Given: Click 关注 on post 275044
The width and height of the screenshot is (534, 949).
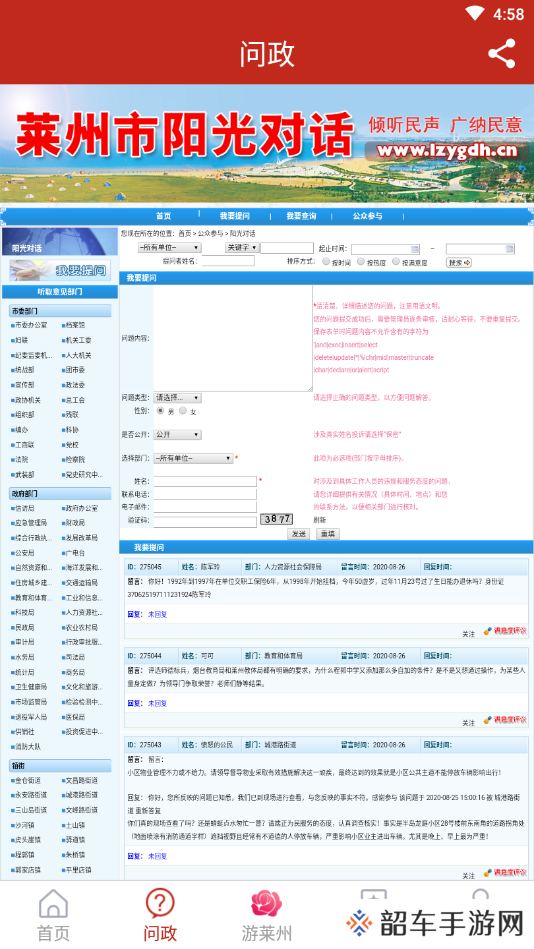Looking at the screenshot, I should coord(469,723).
